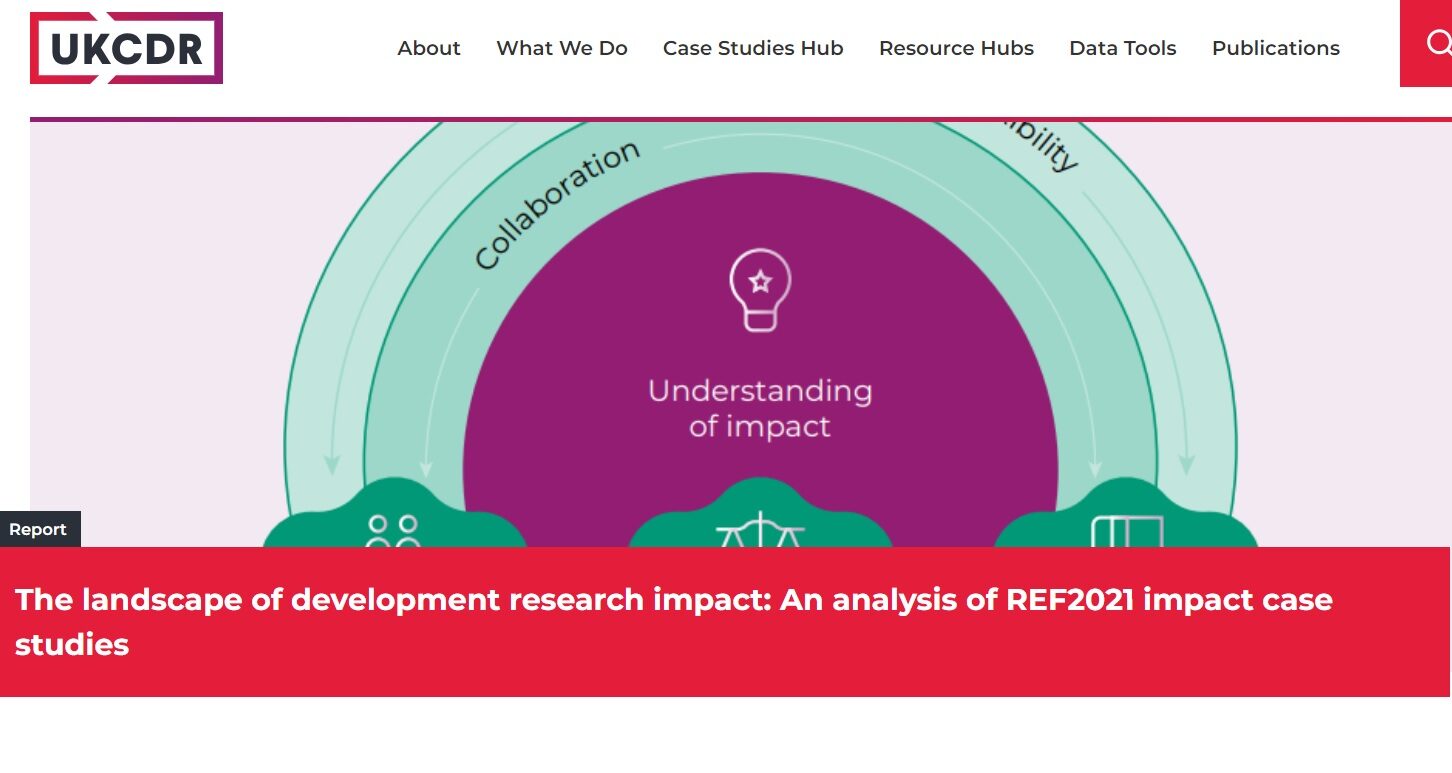The height and width of the screenshot is (773, 1452).
Task: Click the people icon on the left green cloud
Action: pos(392,530)
